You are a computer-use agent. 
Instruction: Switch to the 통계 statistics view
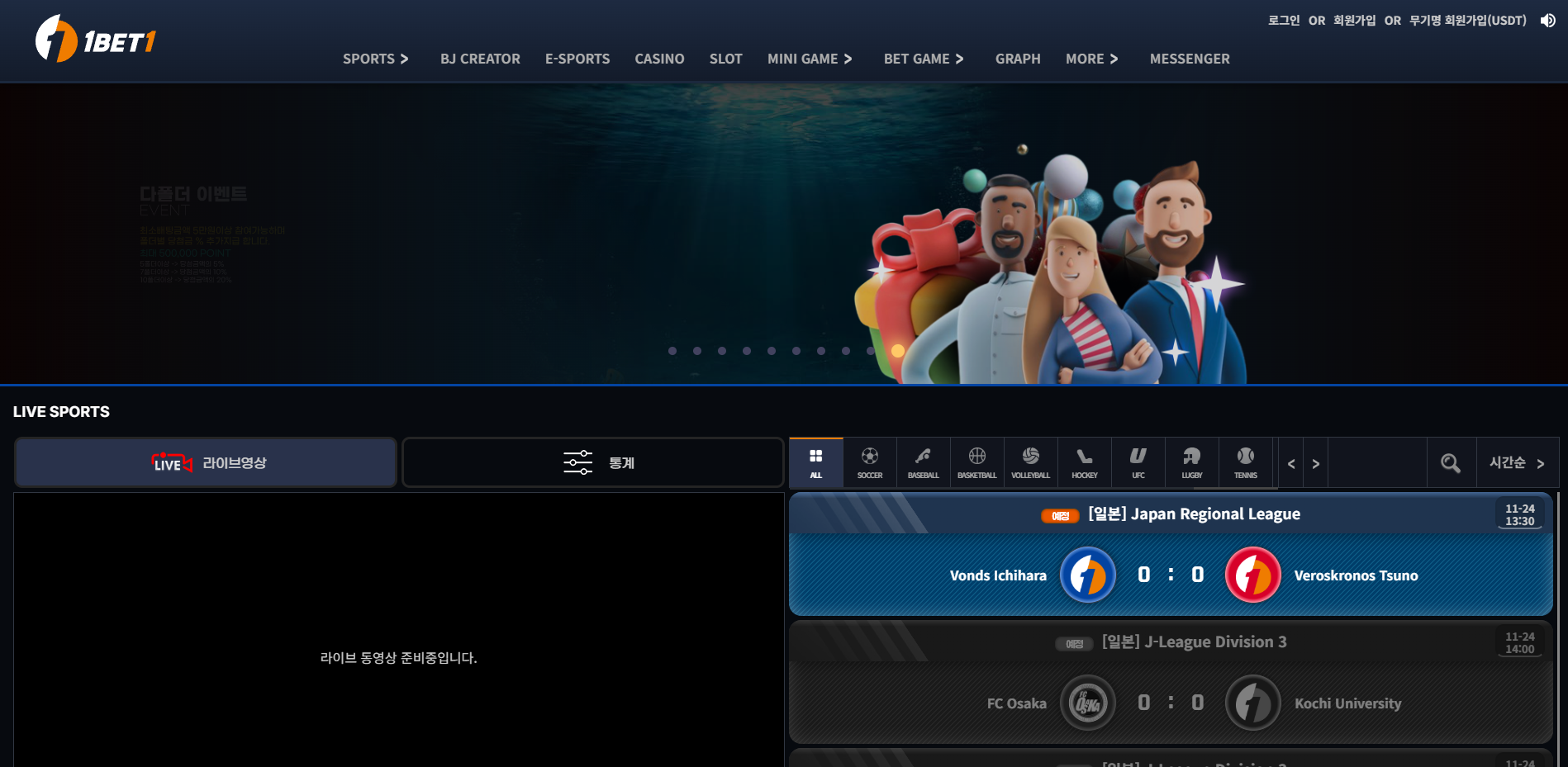(x=592, y=463)
